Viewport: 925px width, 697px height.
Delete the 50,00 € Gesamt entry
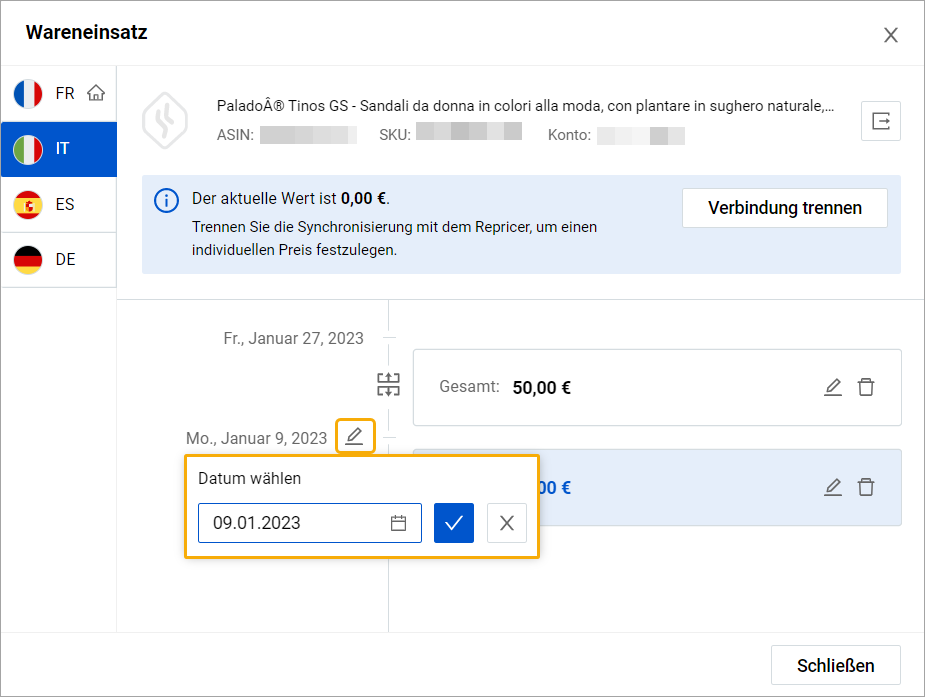point(866,387)
